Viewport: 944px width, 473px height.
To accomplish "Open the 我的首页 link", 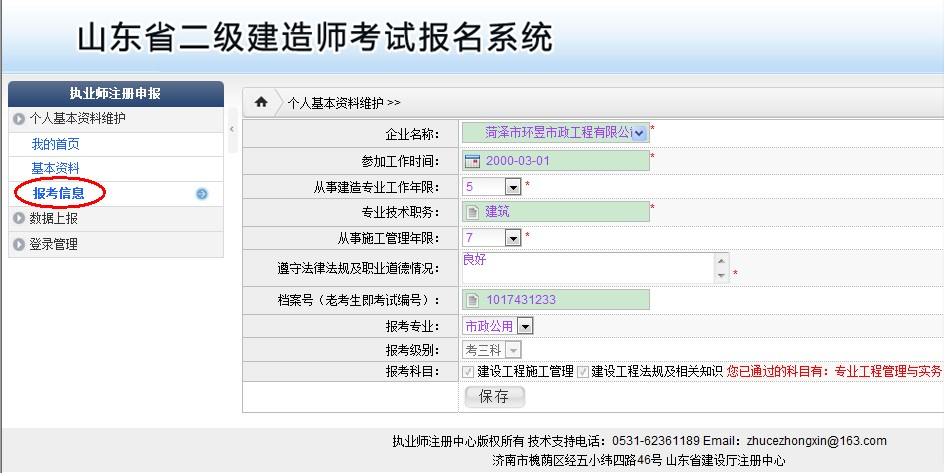I will pos(55,144).
